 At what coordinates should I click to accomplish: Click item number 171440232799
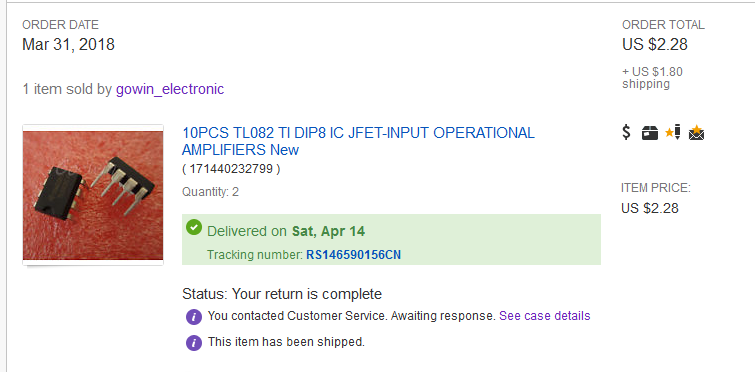point(231,169)
